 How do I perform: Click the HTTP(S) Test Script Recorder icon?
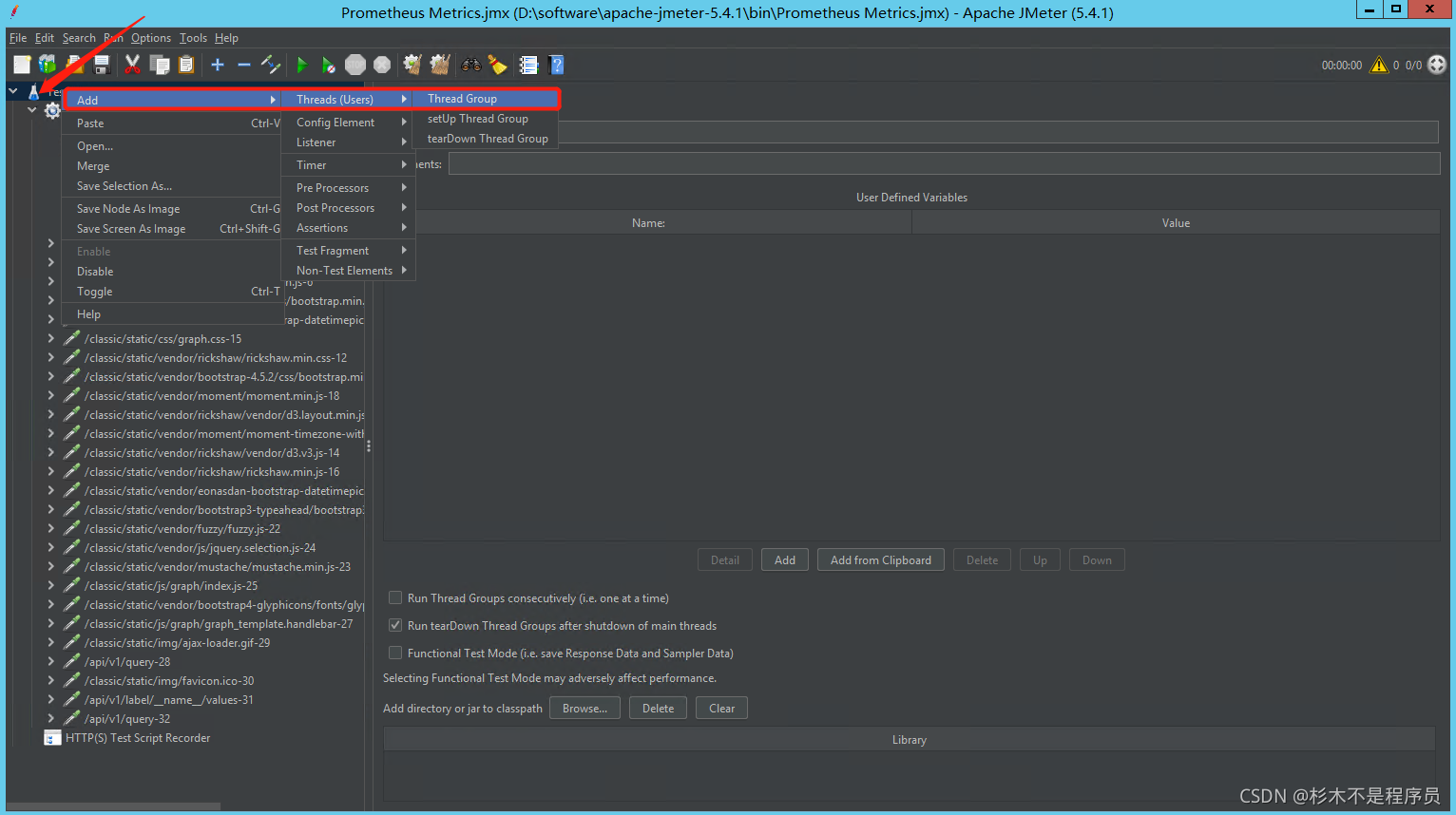point(52,738)
